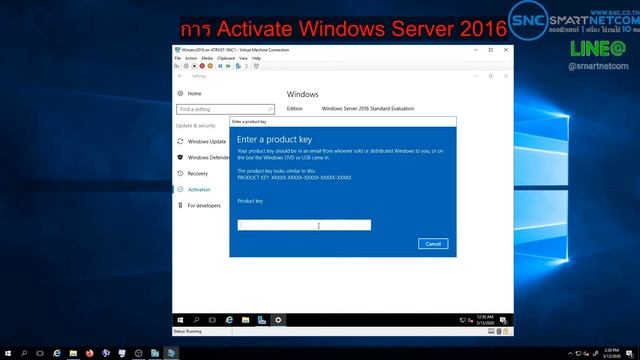This screenshot has height=360, width=640.
Task: Click the Revert toolbar icon
Action: coord(246,66)
